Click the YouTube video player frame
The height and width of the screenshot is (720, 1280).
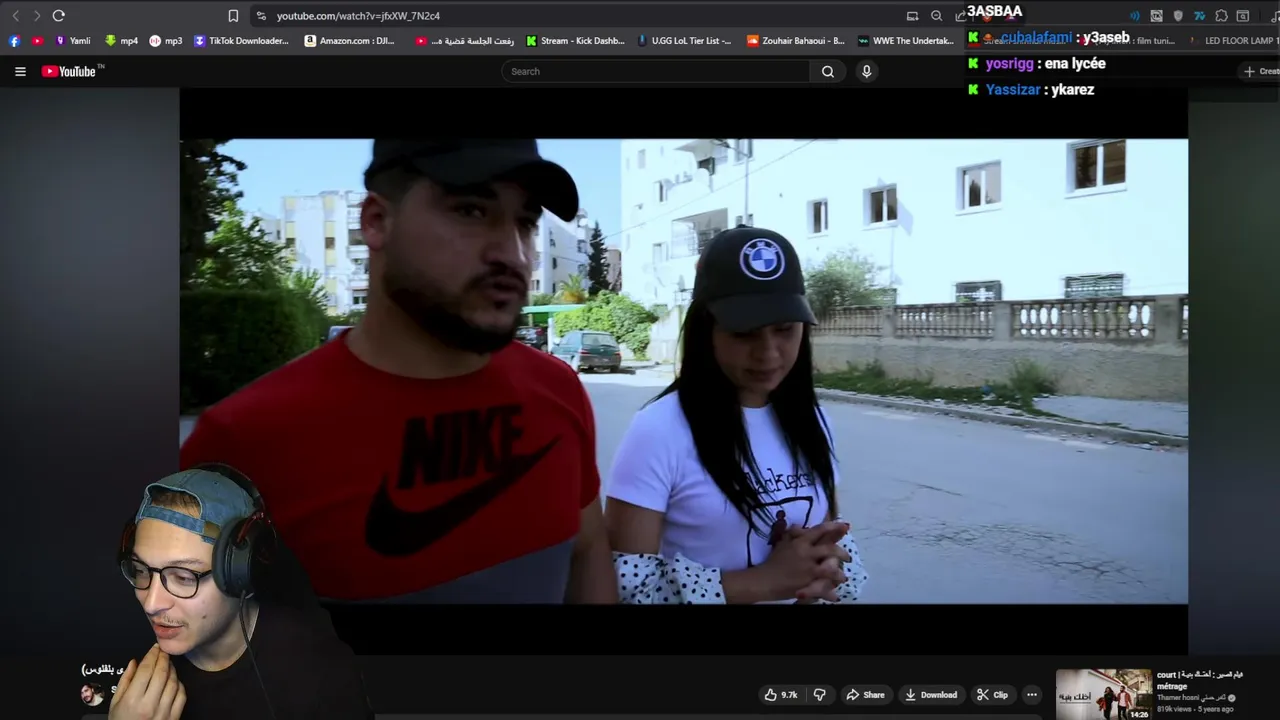(x=684, y=371)
